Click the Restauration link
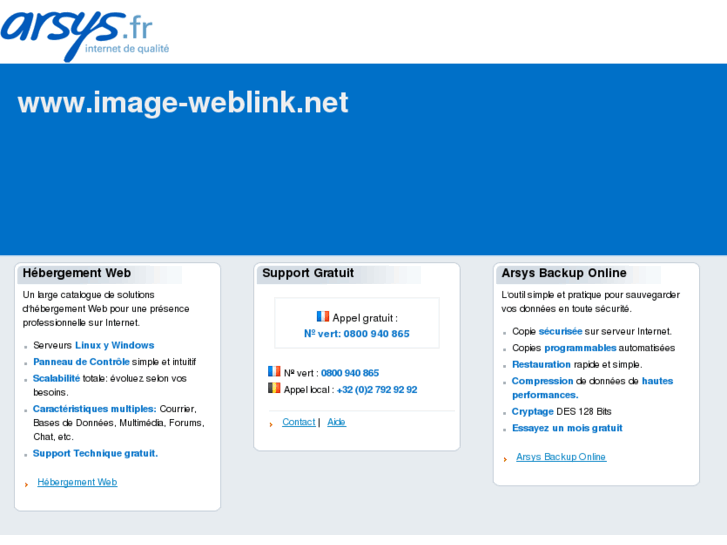Image resolution: width=727 pixels, height=545 pixels. click(x=541, y=365)
